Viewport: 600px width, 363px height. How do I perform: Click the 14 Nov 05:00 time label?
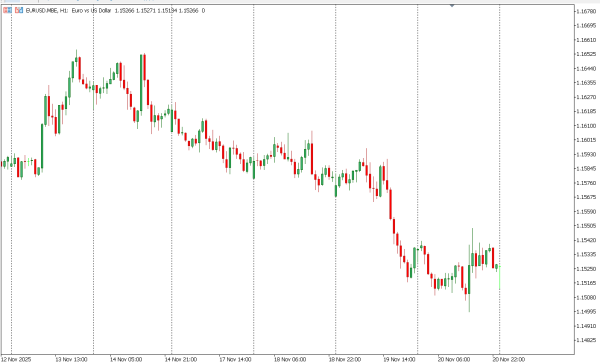tap(126, 360)
